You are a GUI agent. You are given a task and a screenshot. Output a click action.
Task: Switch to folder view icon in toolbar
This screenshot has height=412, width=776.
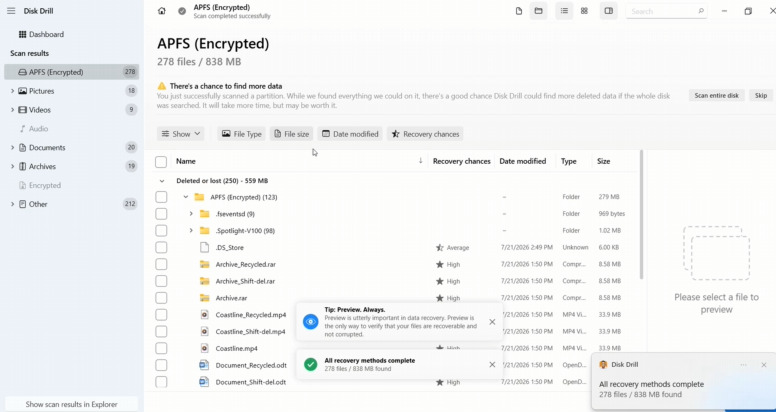[x=538, y=11]
